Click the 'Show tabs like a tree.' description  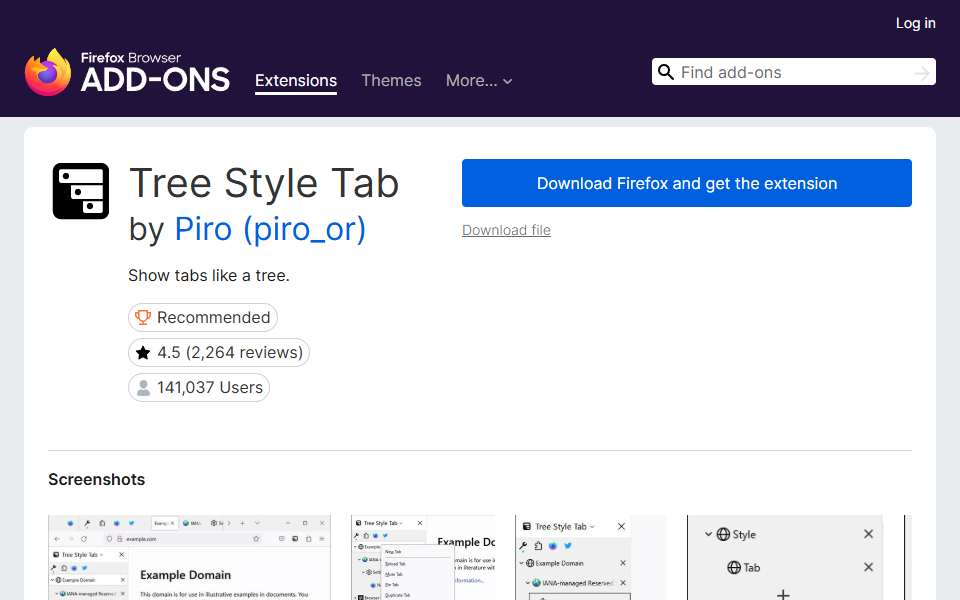click(x=209, y=276)
